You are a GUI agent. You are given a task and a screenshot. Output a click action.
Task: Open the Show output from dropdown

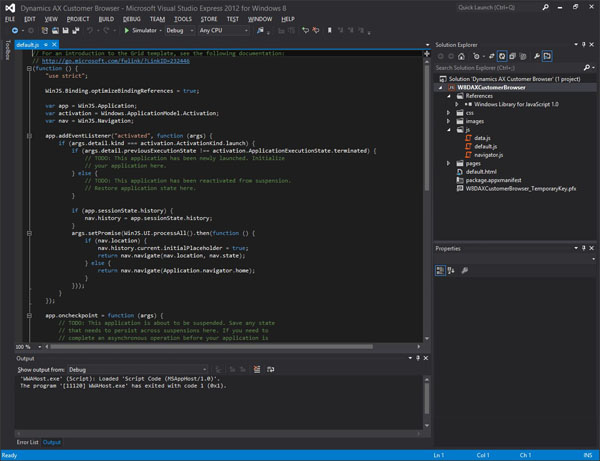click(137, 370)
